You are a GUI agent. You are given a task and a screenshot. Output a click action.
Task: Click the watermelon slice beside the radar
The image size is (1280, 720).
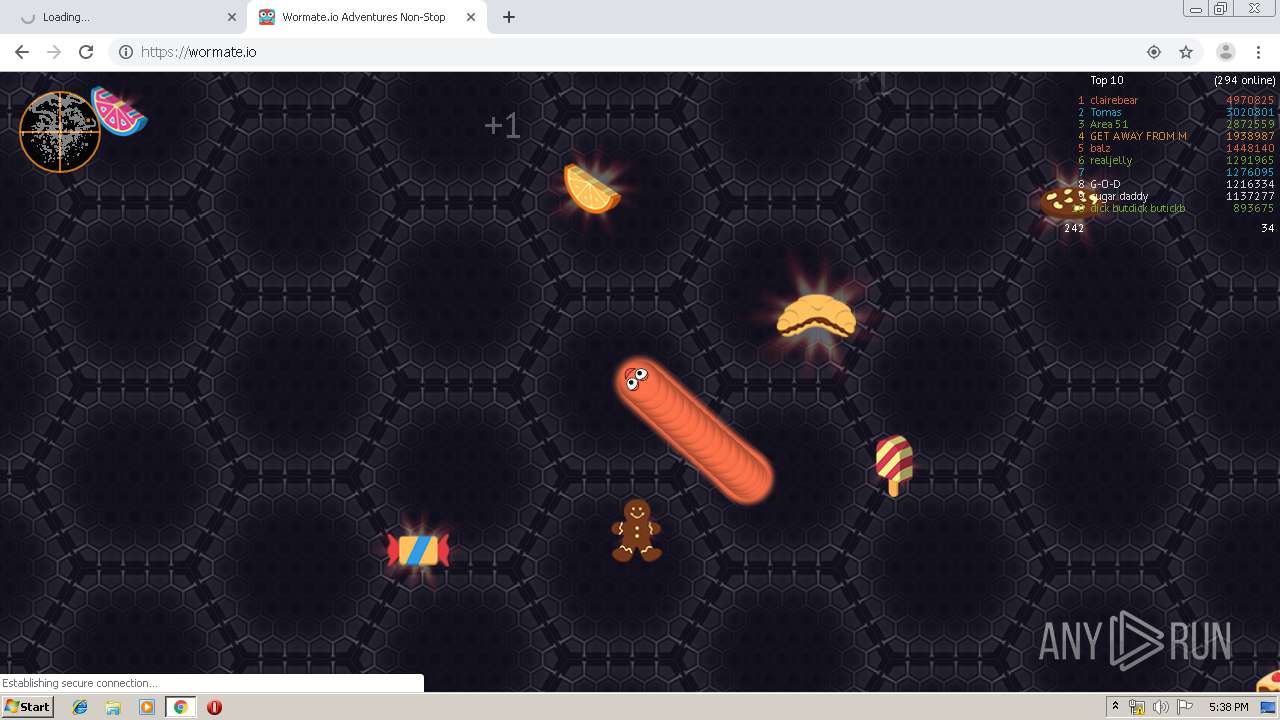pos(119,111)
